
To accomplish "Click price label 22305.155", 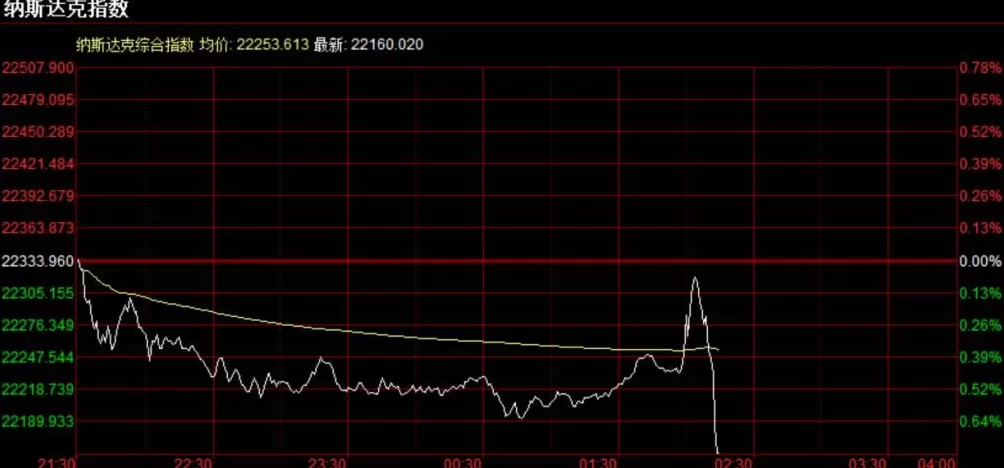I will click(x=38, y=293).
